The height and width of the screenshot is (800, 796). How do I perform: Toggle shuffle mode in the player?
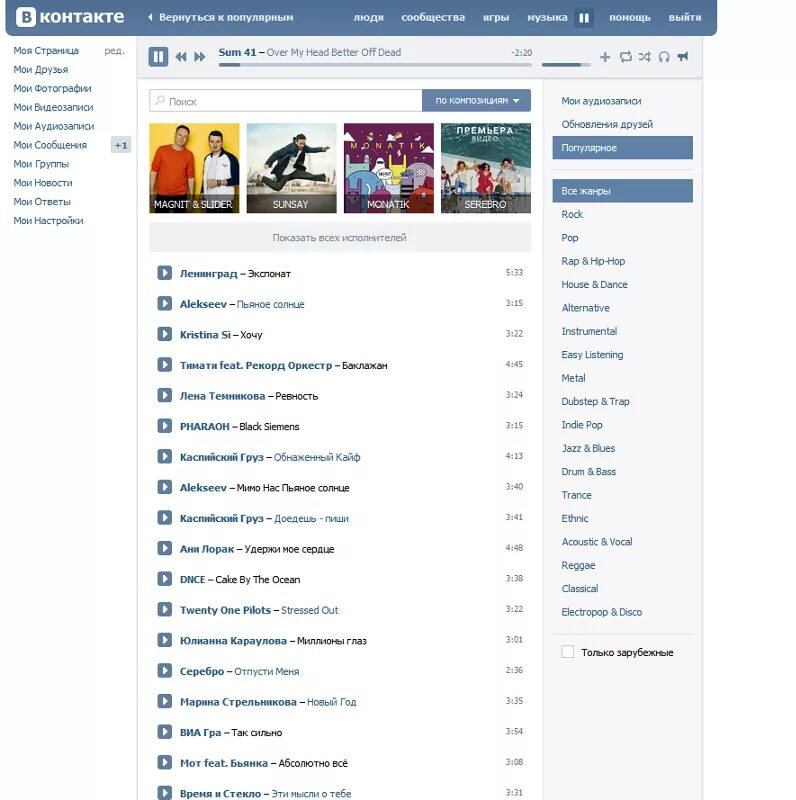click(644, 57)
